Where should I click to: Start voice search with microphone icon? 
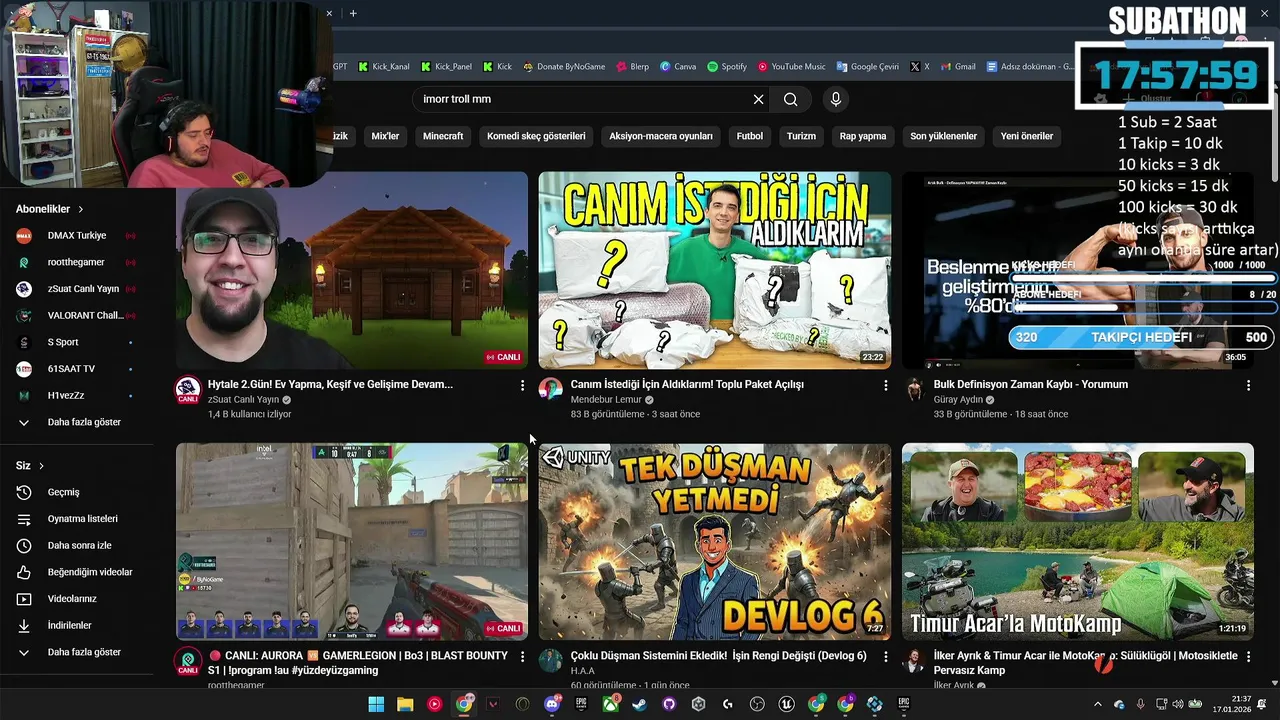point(836,99)
